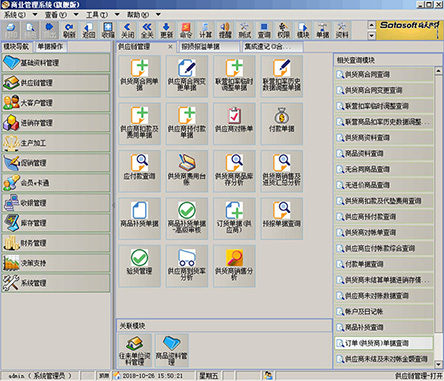This screenshot has width=444, height=381.
Task: Click the 查询 toolbar icon
Action: tap(264, 30)
